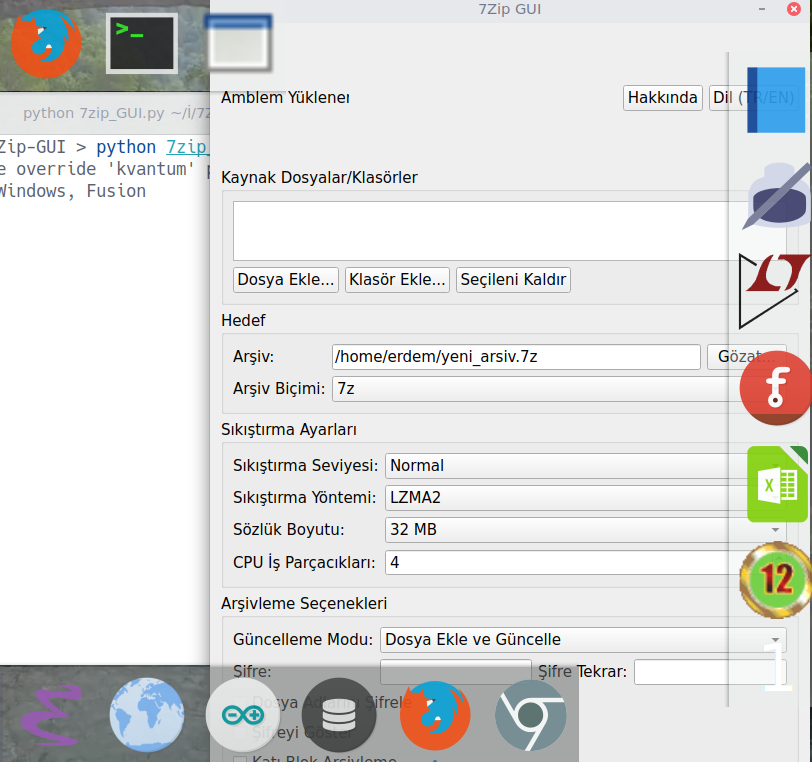
Task: Open the globe web browser icon
Action: (x=147, y=714)
